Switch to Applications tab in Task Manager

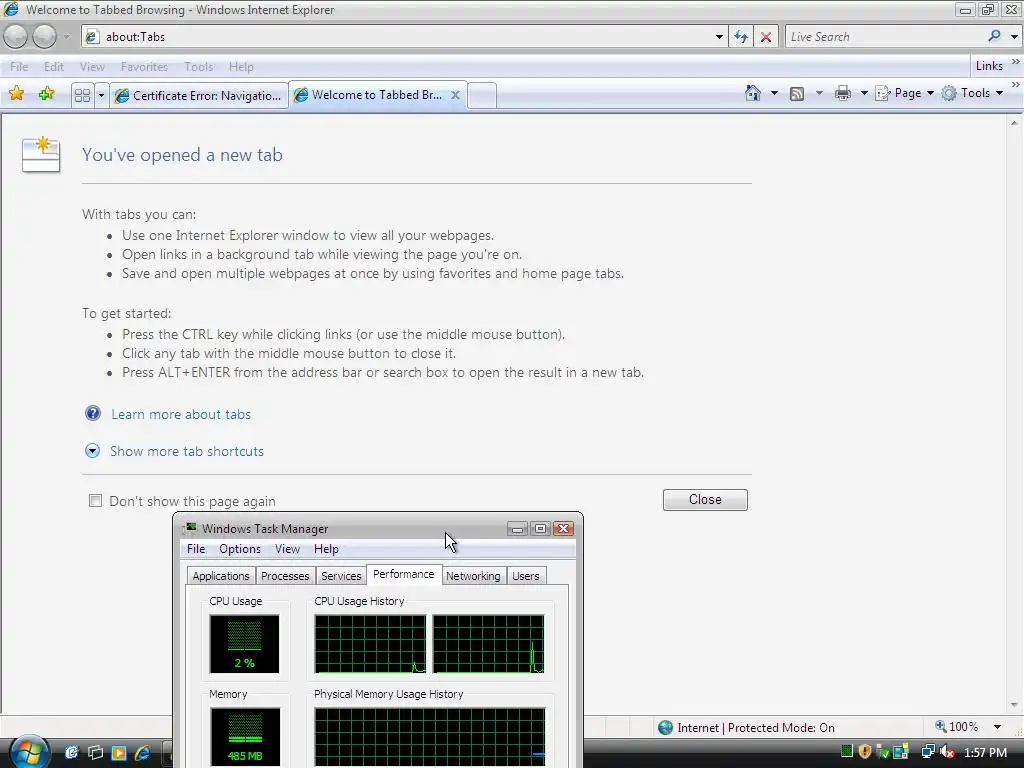click(221, 576)
